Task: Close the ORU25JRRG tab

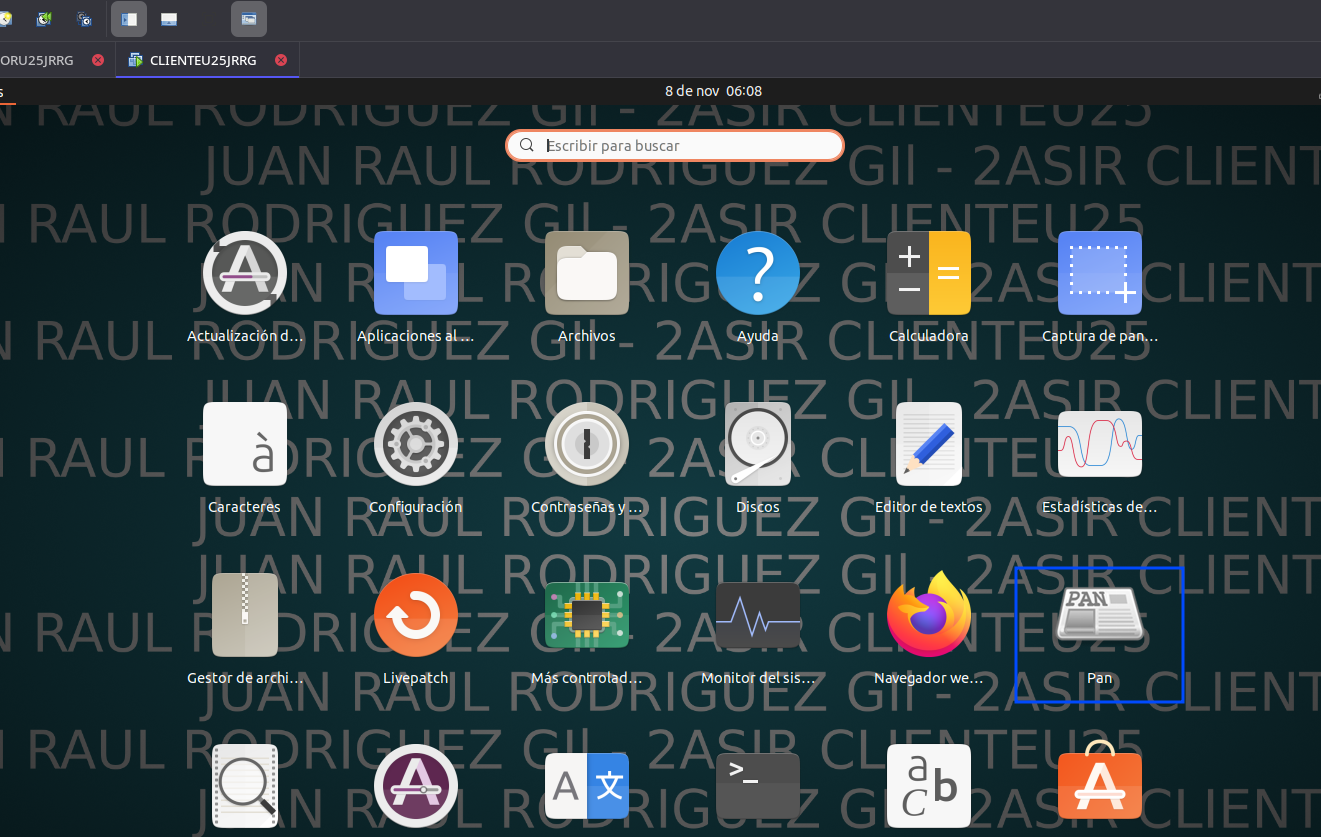Action: click(97, 60)
